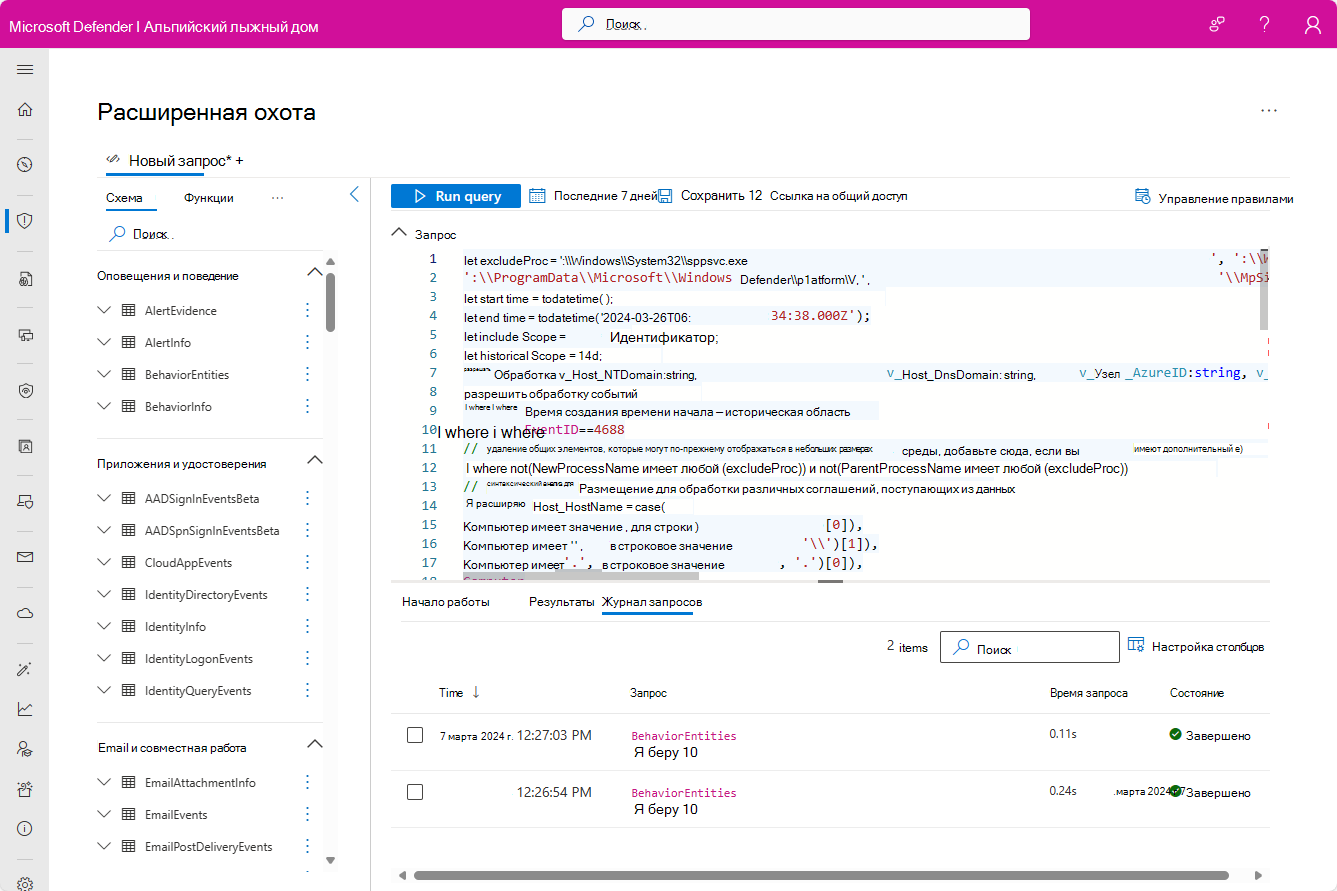Click the calendar icon for time range

(x=537, y=196)
